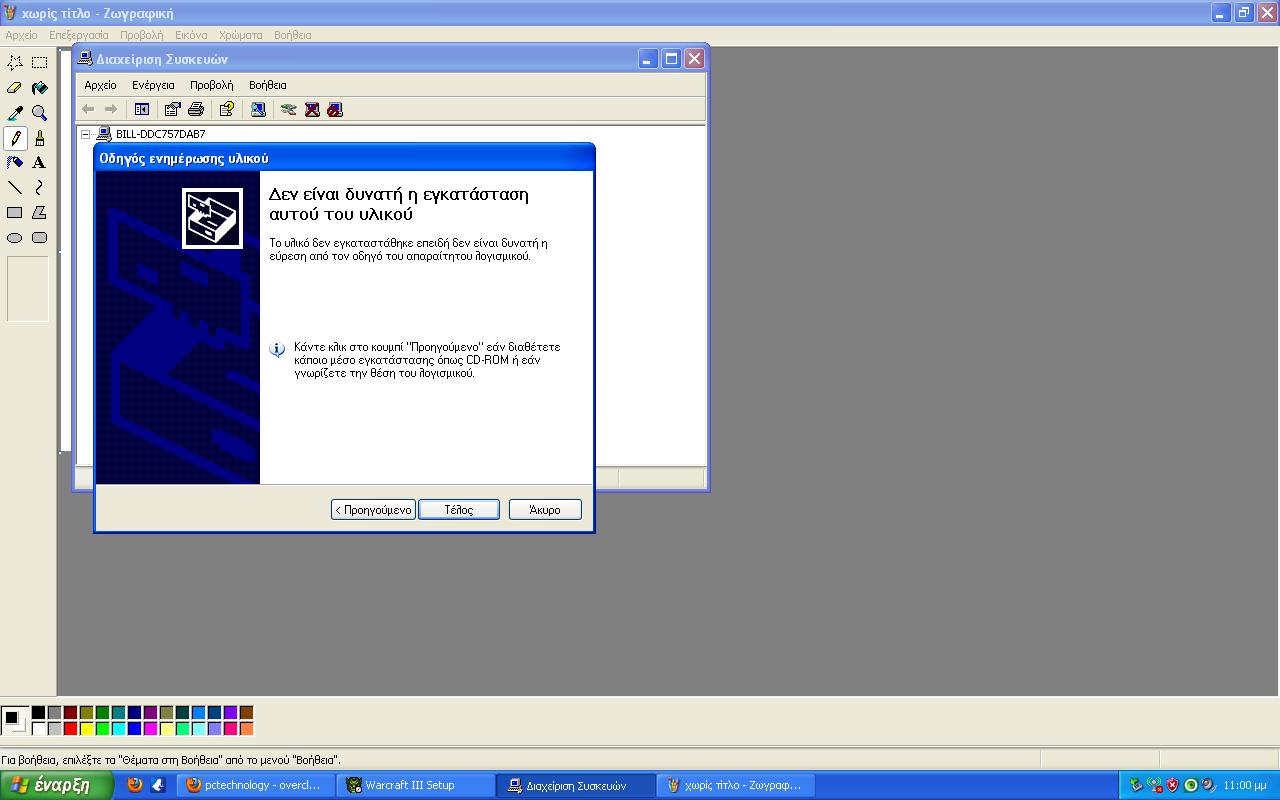Image resolution: width=1280 pixels, height=800 pixels.
Task: Click the Uninstall device toolbar icon
Action: (312, 109)
